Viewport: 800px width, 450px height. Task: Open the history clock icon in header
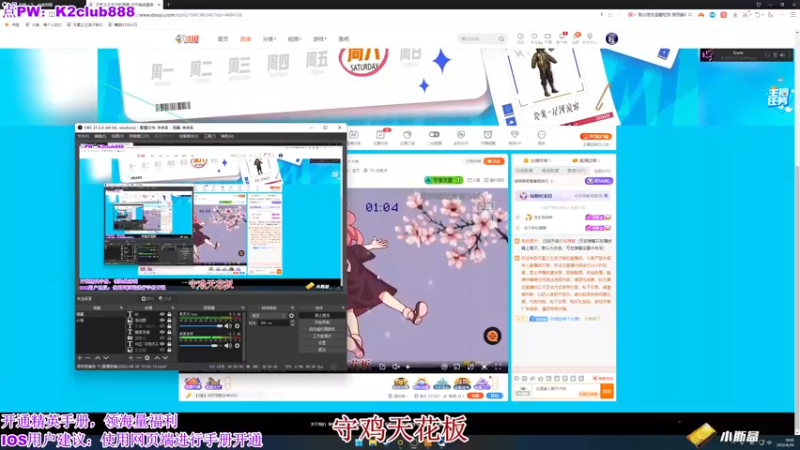[520, 37]
